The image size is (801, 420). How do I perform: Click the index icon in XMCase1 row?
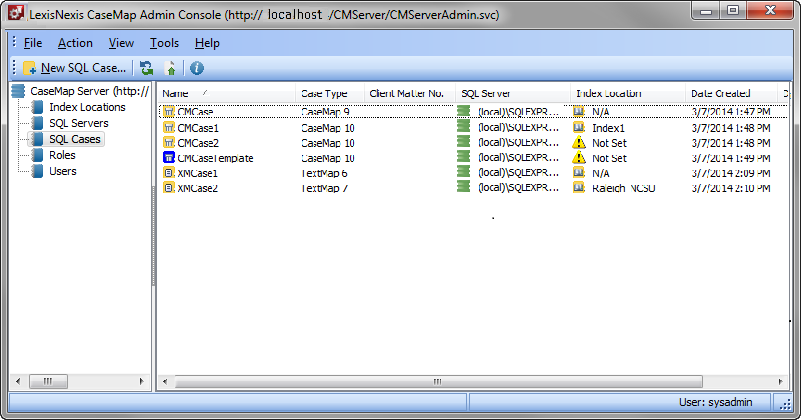point(579,172)
